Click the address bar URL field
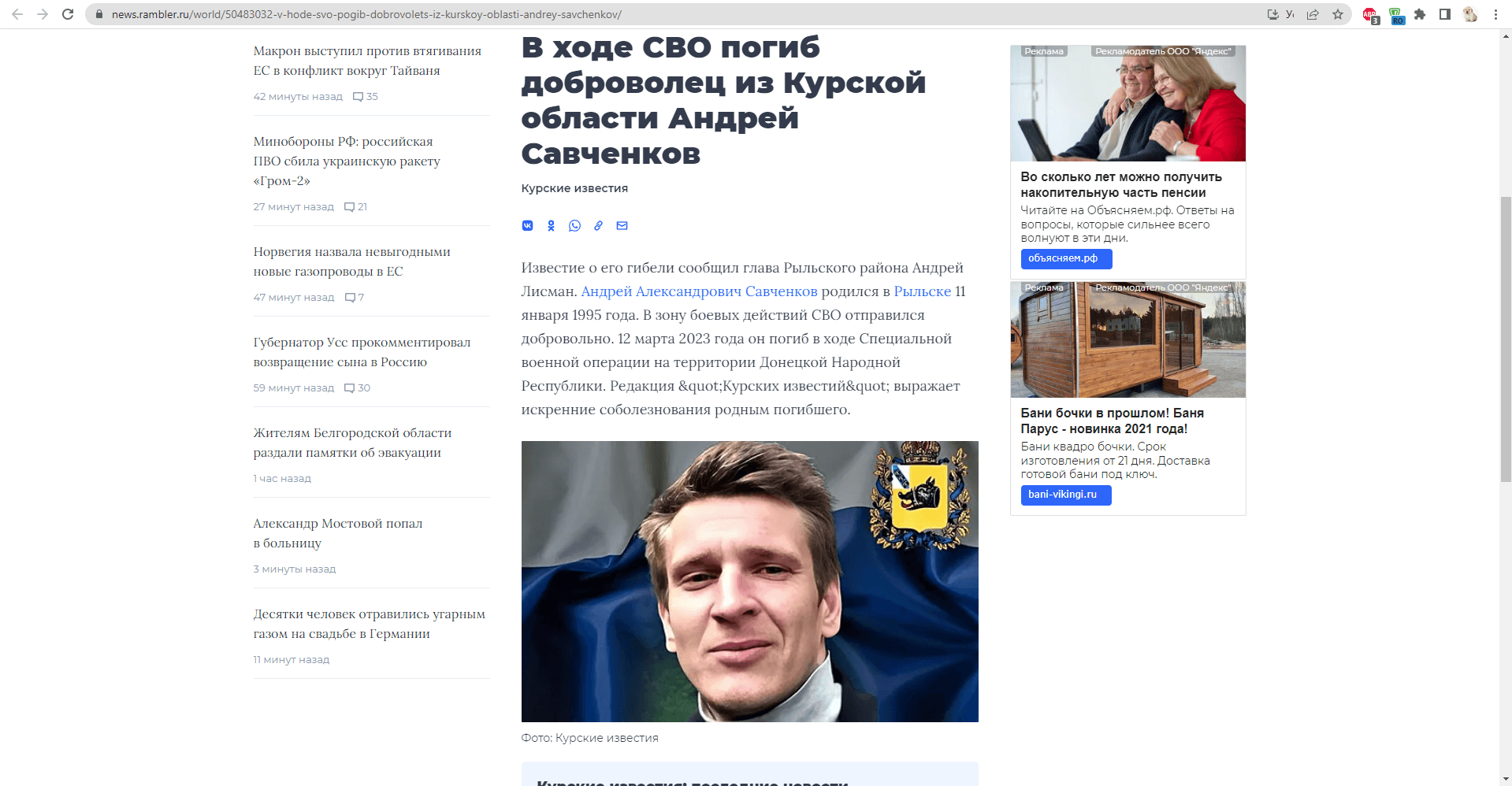1512x786 pixels. point(678,14)
